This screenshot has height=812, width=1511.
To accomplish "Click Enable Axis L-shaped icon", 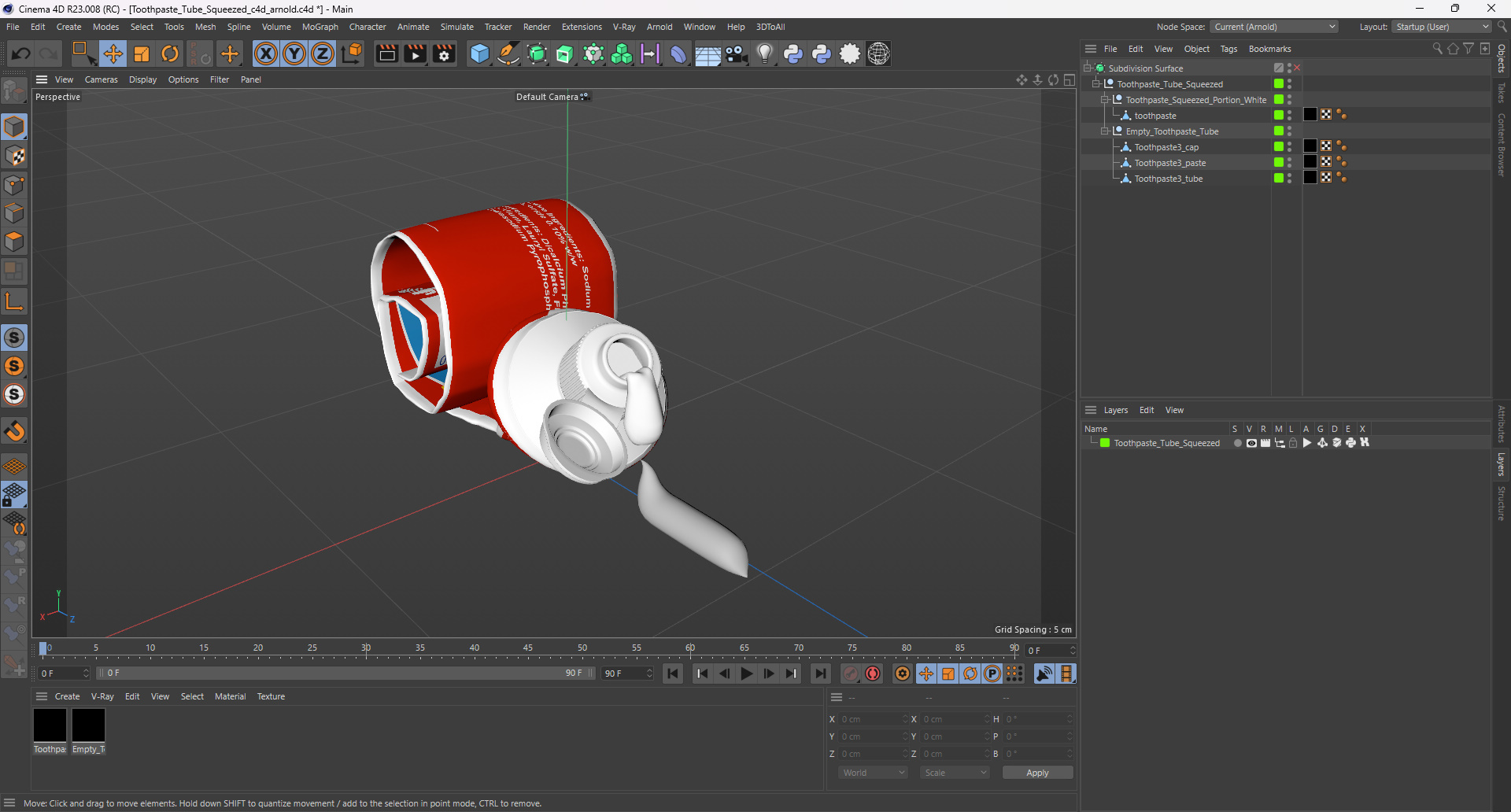I will click(14, 301).
